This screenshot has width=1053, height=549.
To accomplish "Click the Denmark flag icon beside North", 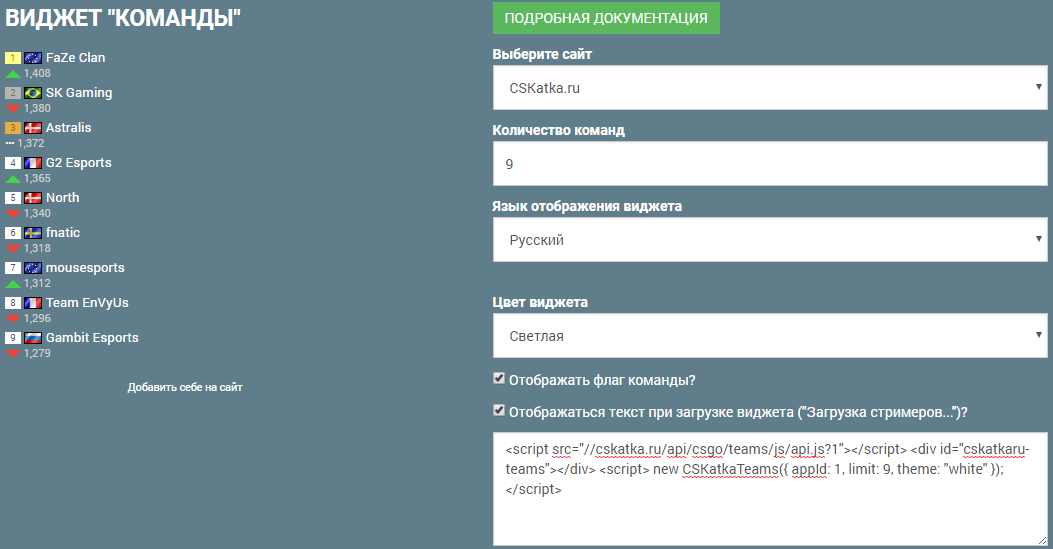I will [x=33, y=198].
